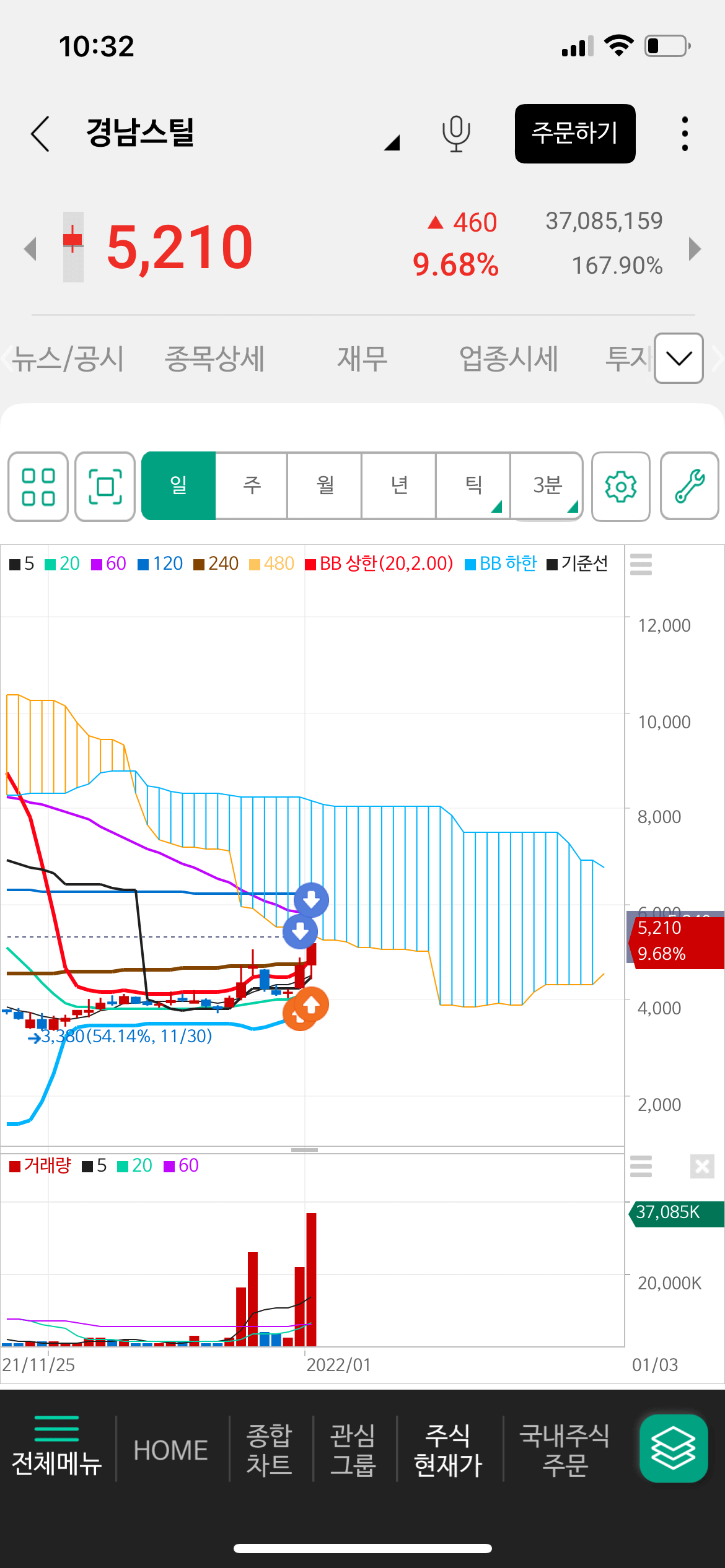Viewport: 725px width, 1568px height.
Task: Tap the 거래량 volume legend entry
Action: click(40, 1165)
